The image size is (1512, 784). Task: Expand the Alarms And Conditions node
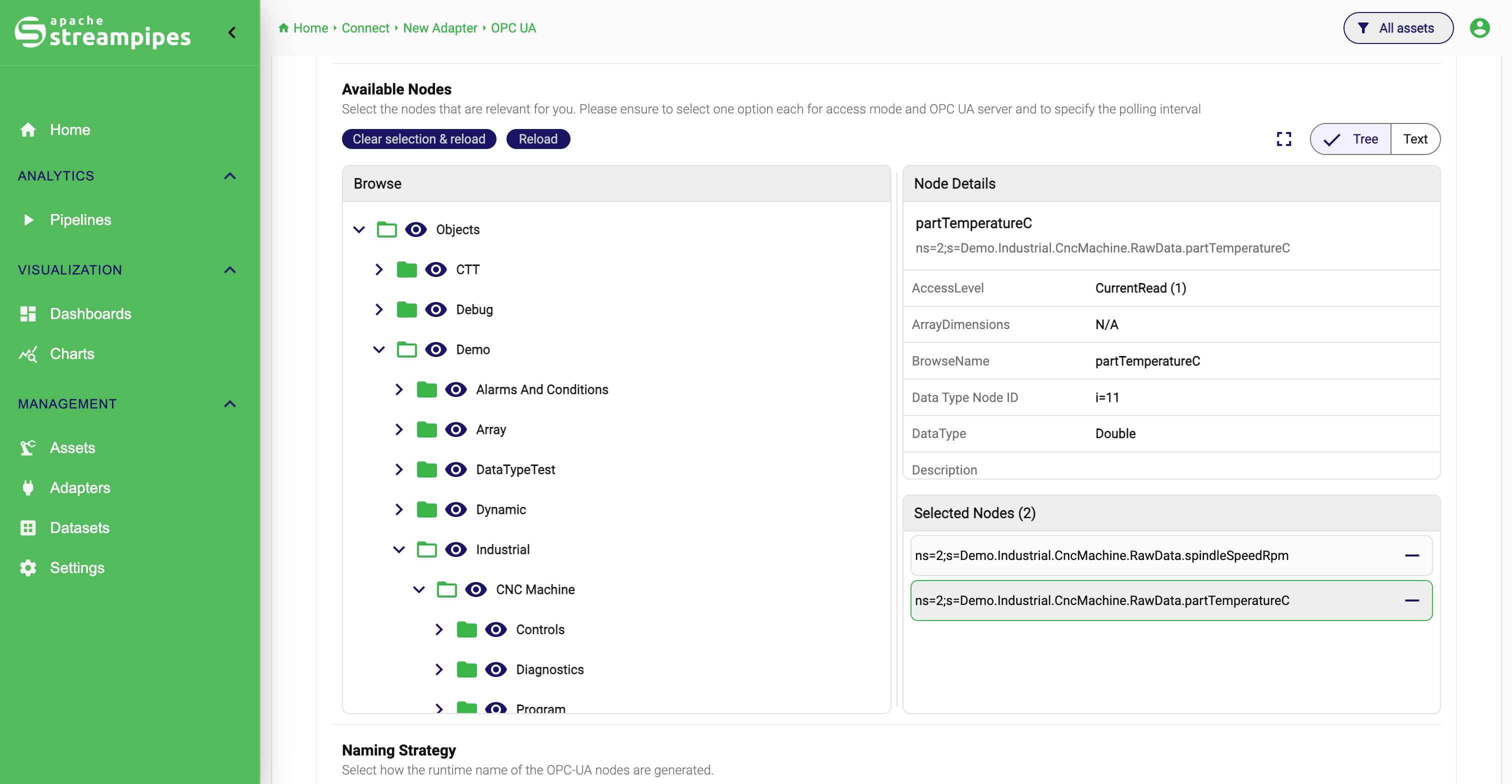[398, 389]
